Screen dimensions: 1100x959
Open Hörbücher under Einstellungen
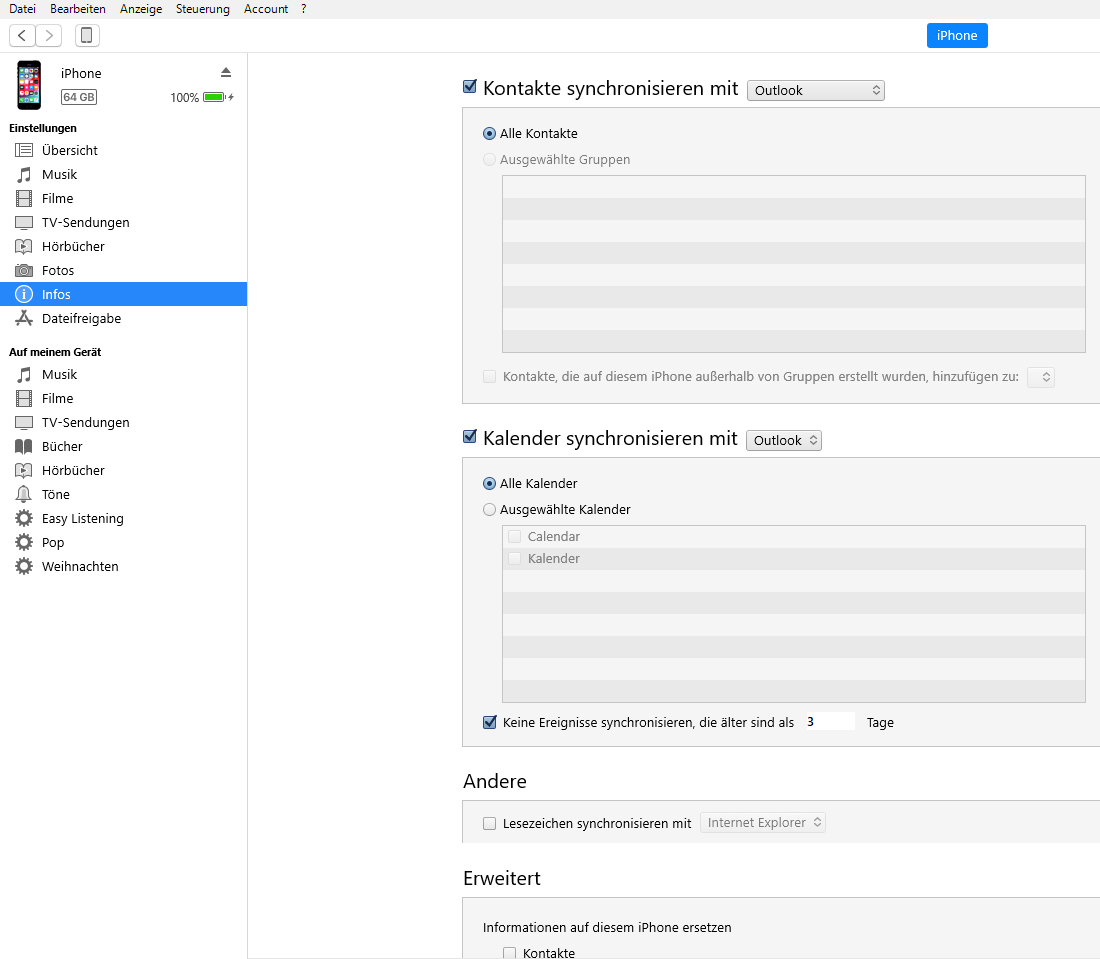(x=123, y=246)
